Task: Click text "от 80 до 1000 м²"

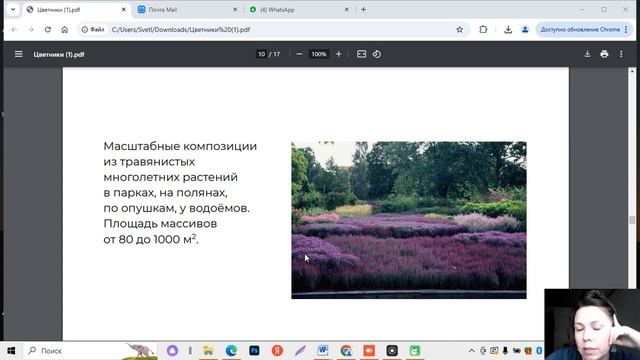Action: pos(151,239)
